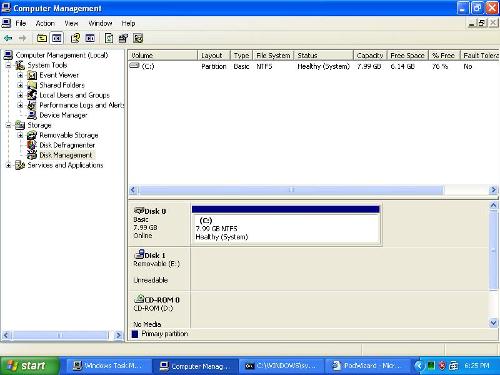The width and height of the screenshot is (500, 375).
Task: Click the Capacity column header
Action: [x=370, y=55]
